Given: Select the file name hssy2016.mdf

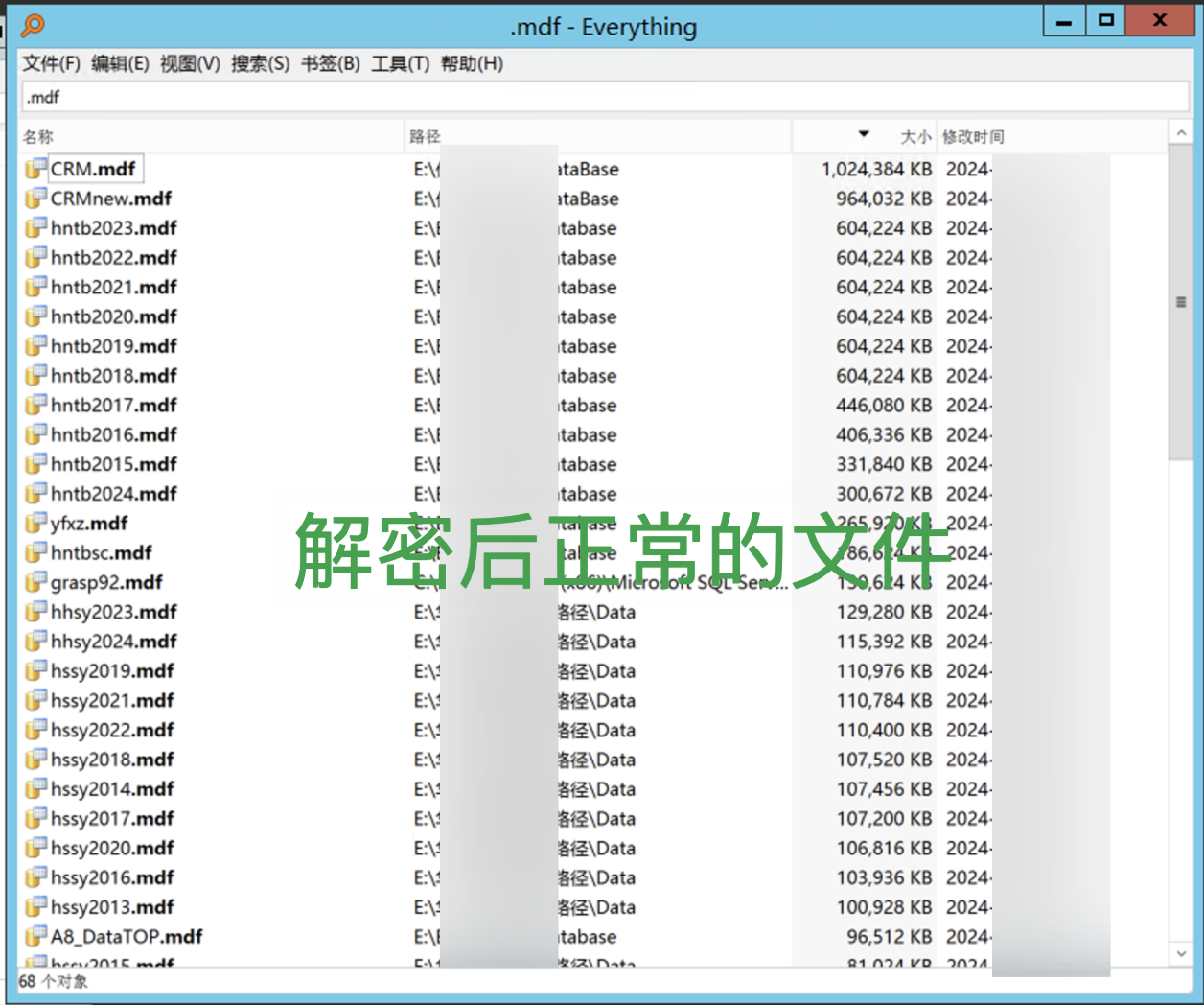Looking at the screenshot, I should 112,877.
